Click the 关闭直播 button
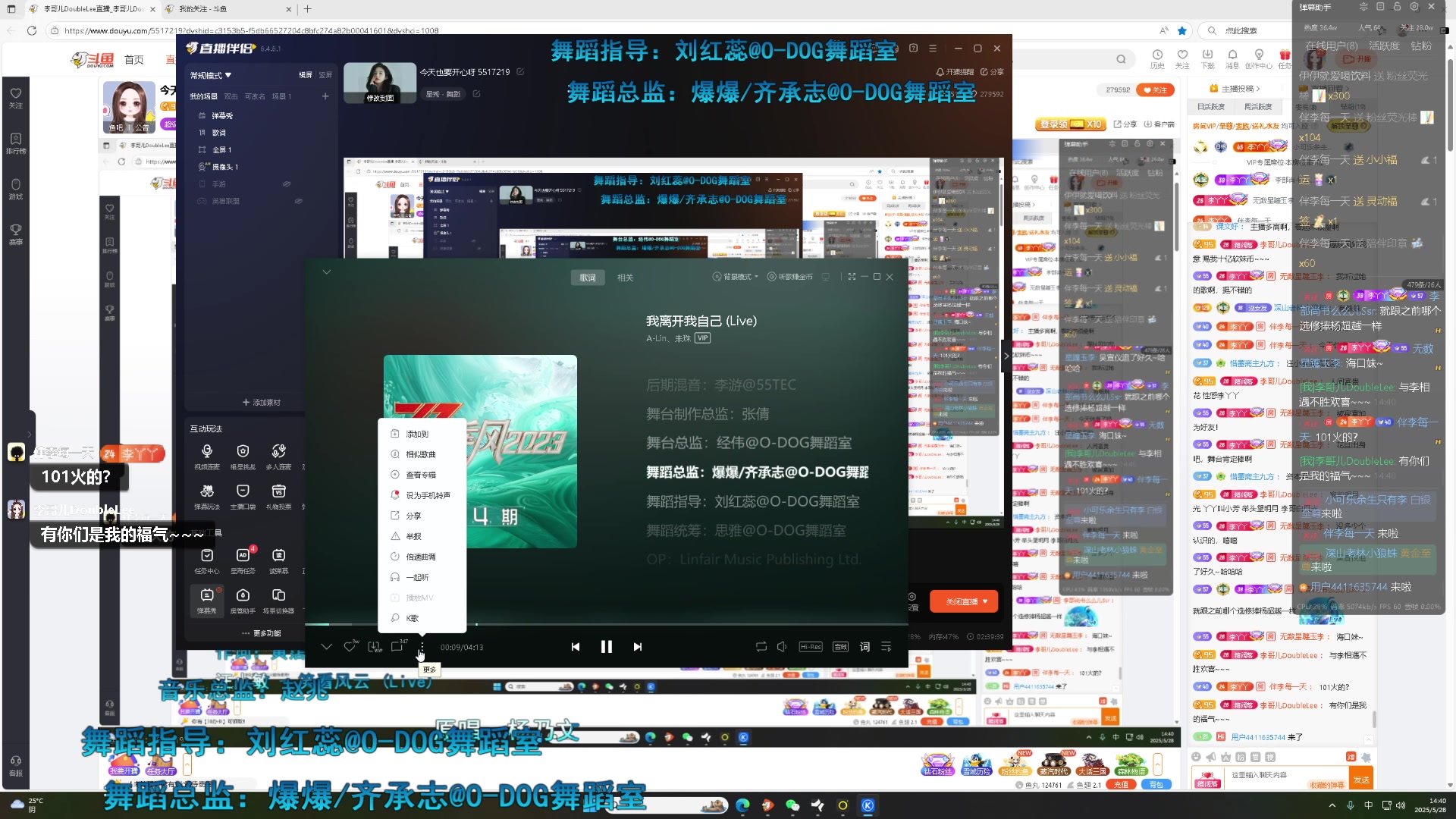The width and height of the screenshot is (1456, 819). click(x=962, y=601)
